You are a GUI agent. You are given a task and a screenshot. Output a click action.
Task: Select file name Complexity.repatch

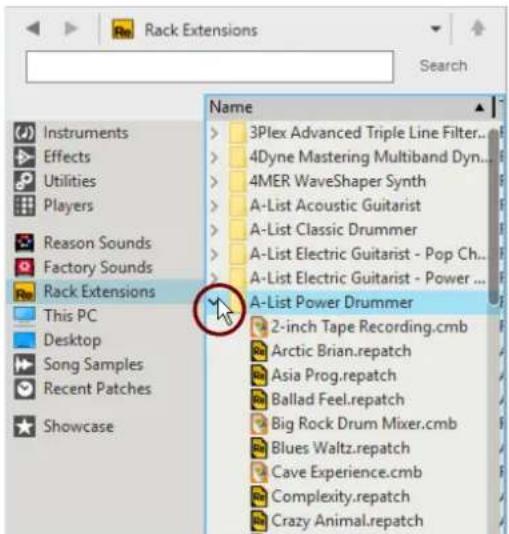(340, 497)
